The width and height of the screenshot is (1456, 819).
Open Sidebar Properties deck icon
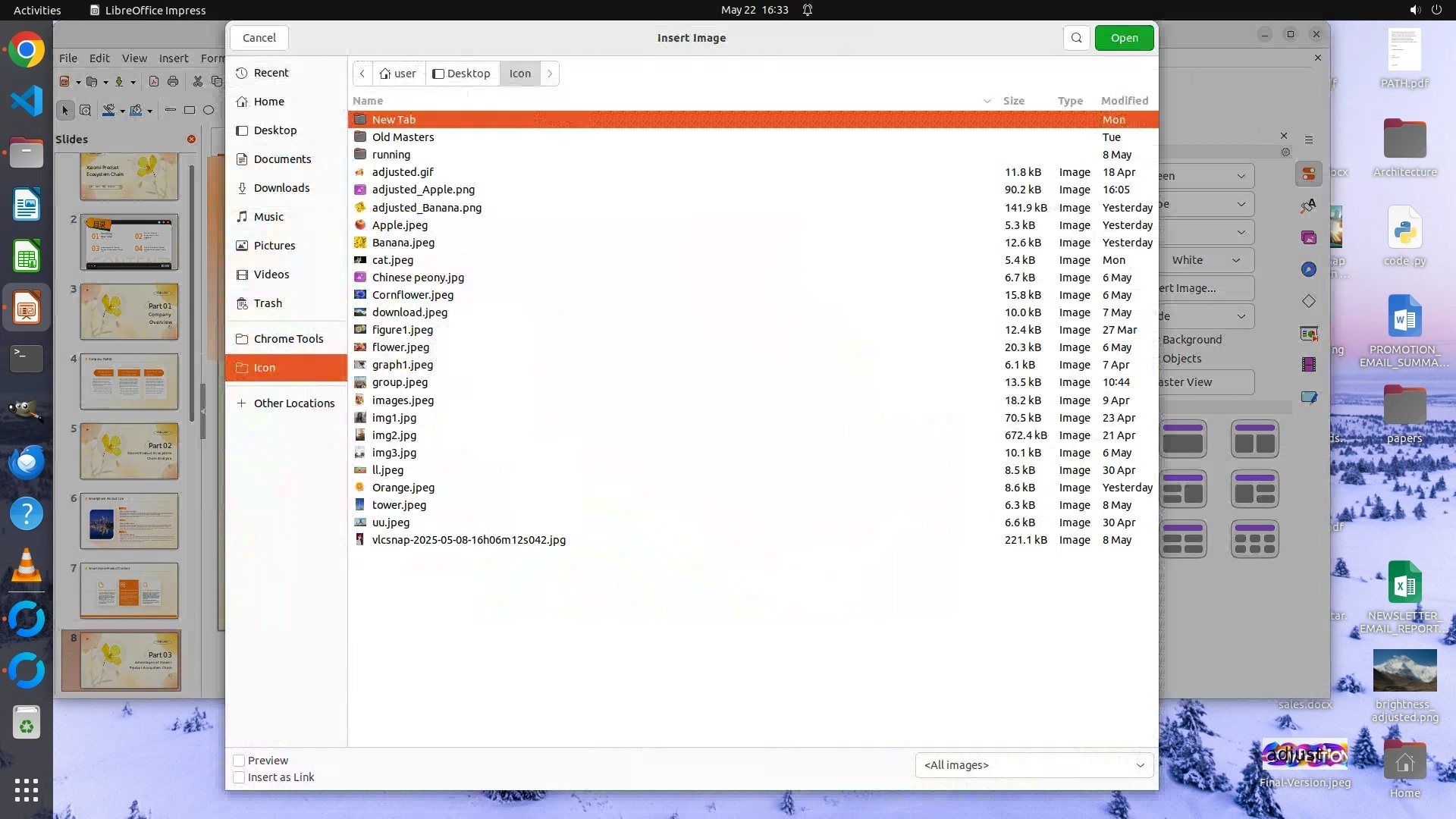[x=1309, y=174]
